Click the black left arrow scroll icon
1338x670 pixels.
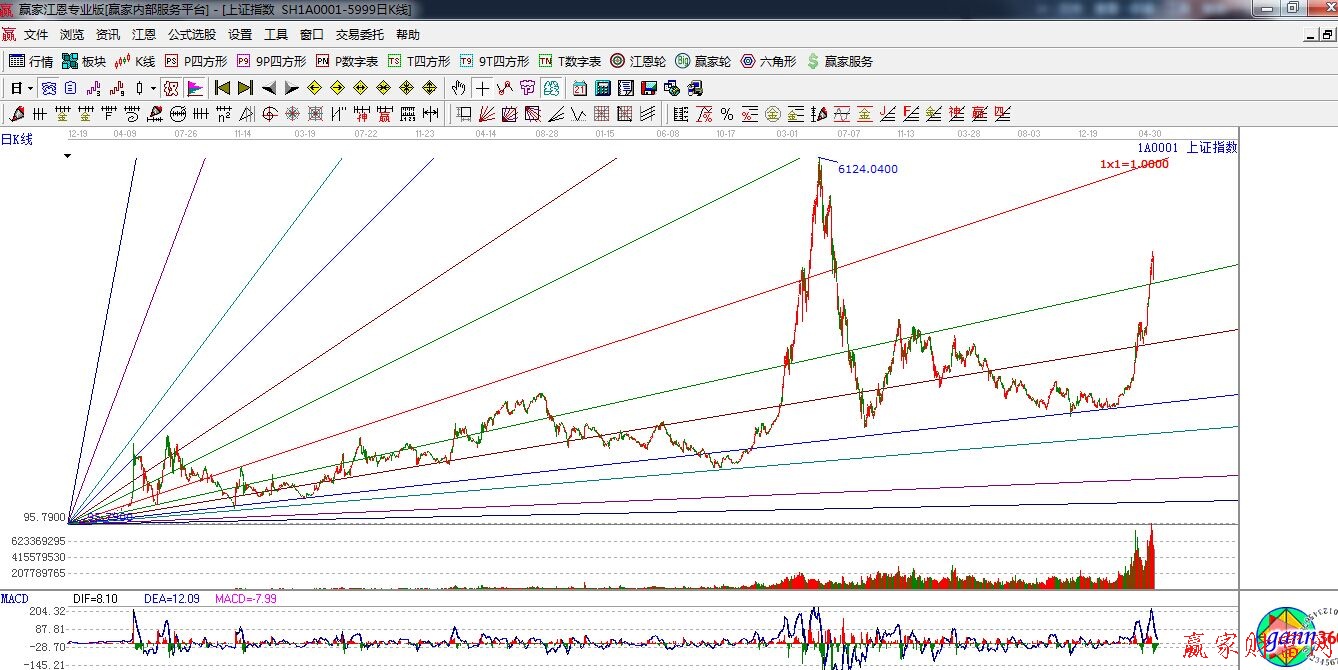[x=268, y=88]
